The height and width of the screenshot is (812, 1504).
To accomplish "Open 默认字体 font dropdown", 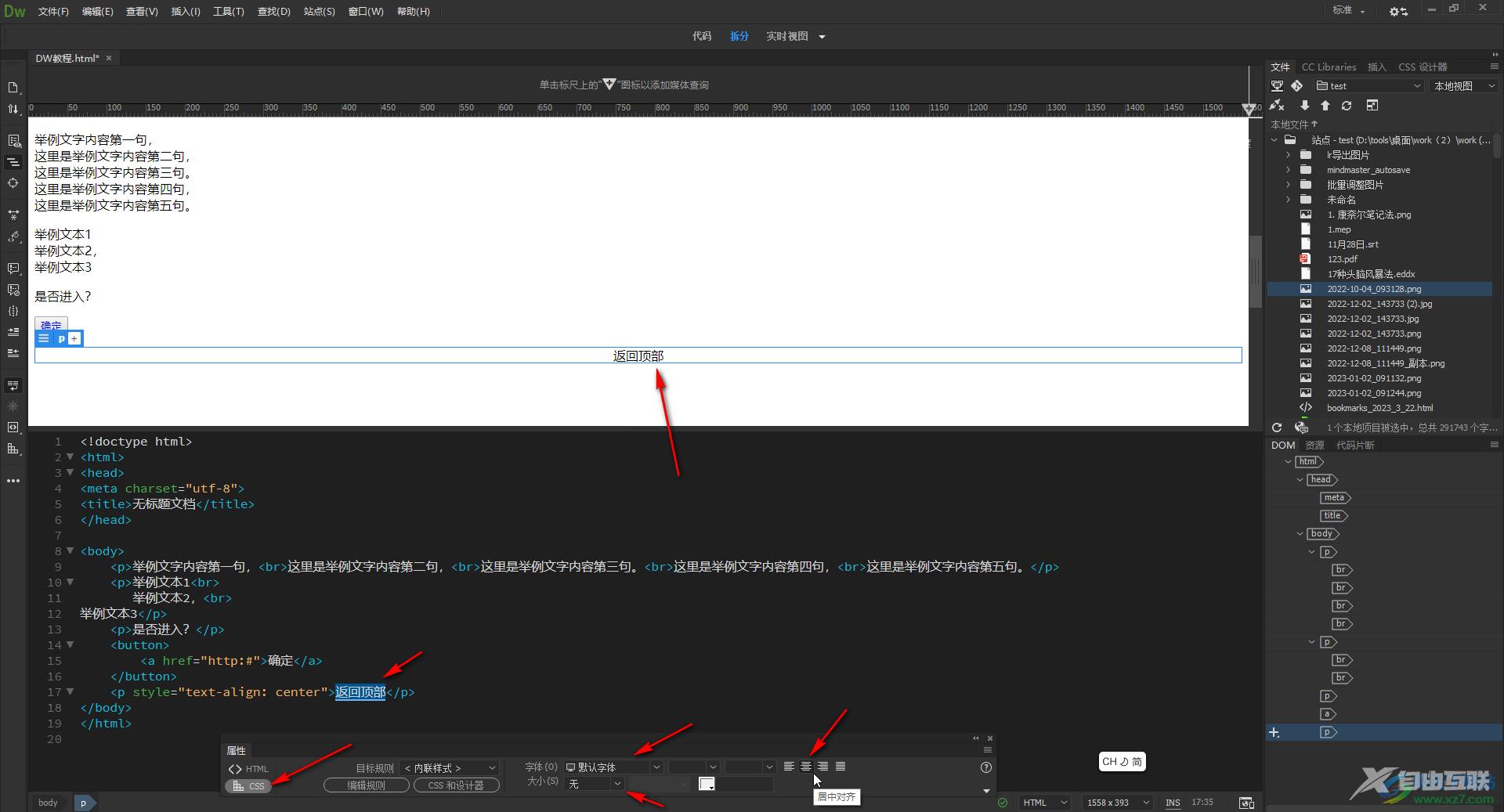I will point(613,767).
